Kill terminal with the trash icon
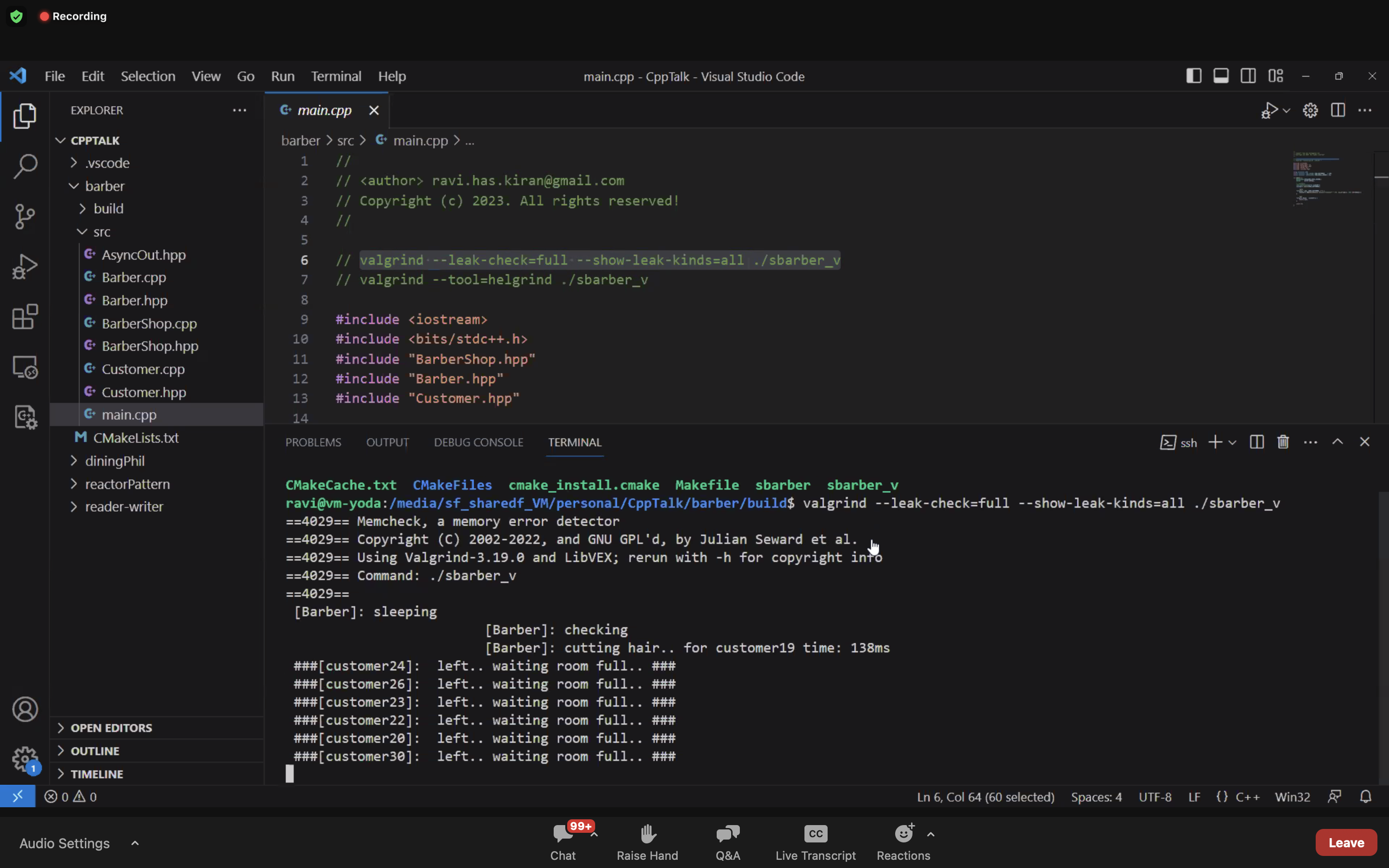Viewport: 1389px width, 868px height. [x=1283, y=442]
